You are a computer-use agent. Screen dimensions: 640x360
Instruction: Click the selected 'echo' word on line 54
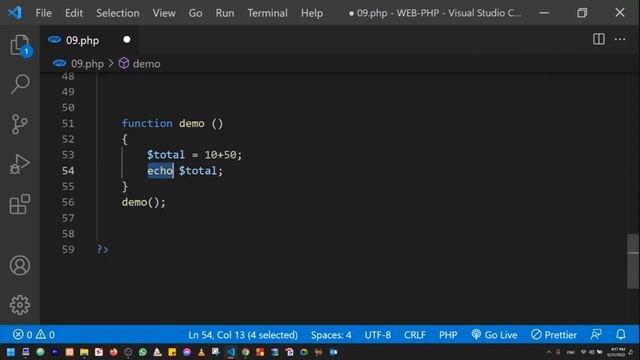click(160, 171)
